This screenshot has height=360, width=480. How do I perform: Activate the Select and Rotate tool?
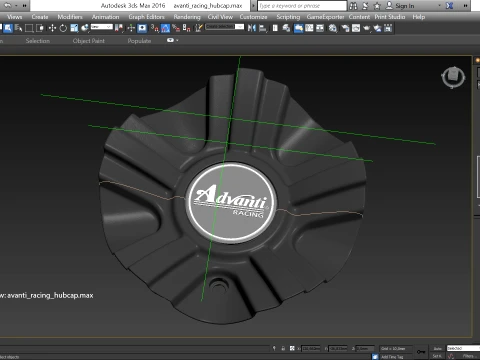[x=63, y=28]
